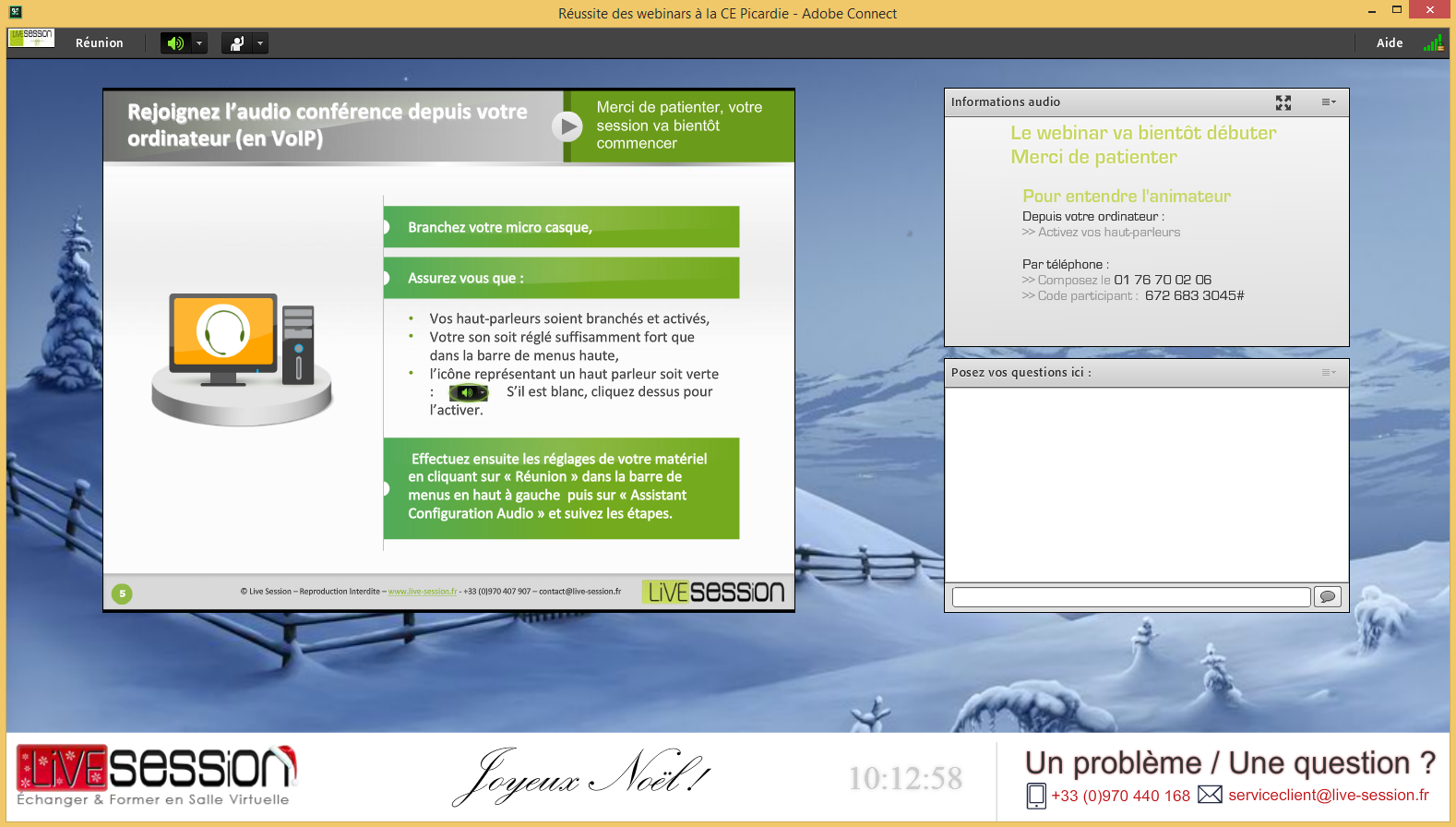Open the Aide menu

click(x=1390, y=43)
